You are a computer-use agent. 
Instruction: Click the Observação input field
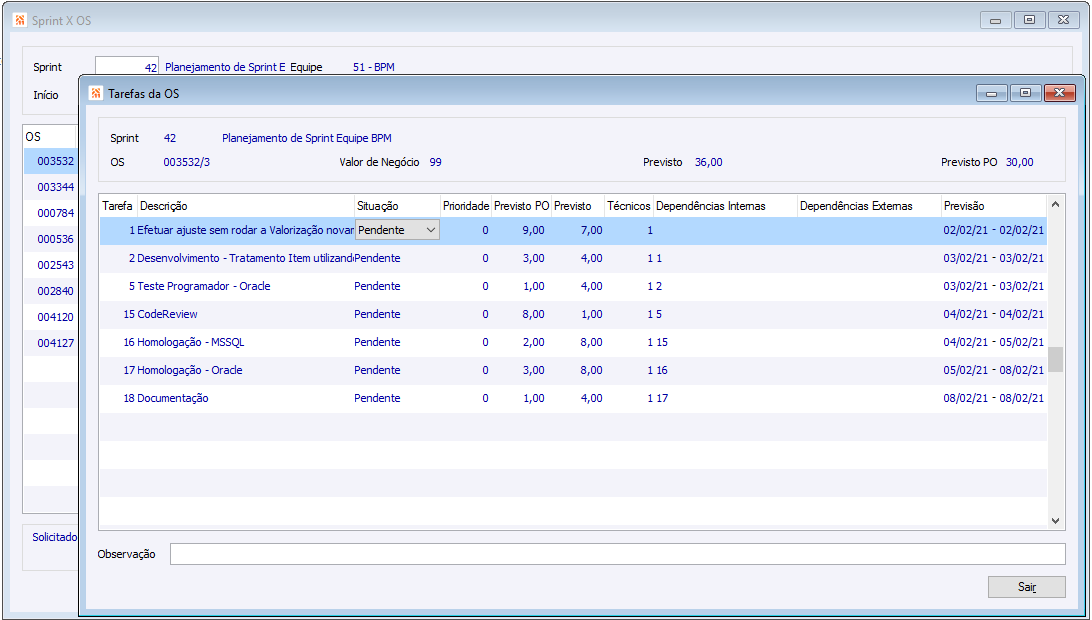click(618, 554)
